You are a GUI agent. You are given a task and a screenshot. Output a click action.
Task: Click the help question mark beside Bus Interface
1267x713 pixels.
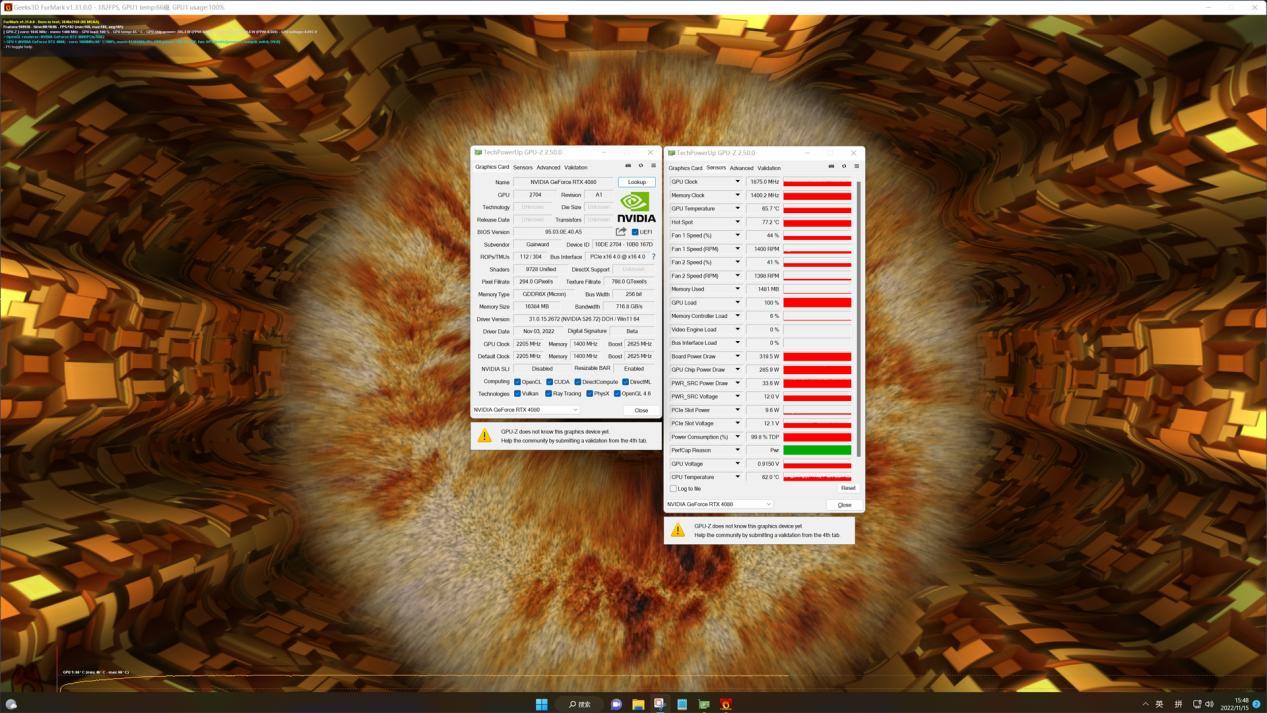653,256
